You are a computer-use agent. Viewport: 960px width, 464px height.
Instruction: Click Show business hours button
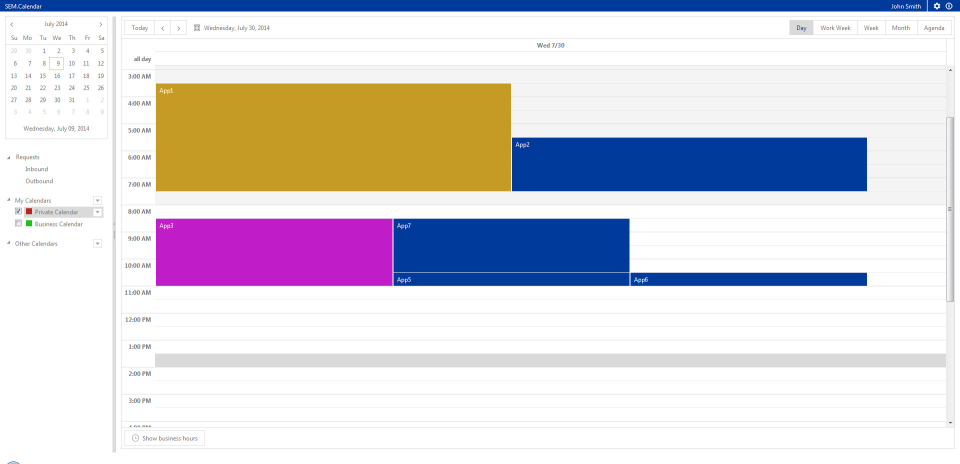[x=165, y=438]
